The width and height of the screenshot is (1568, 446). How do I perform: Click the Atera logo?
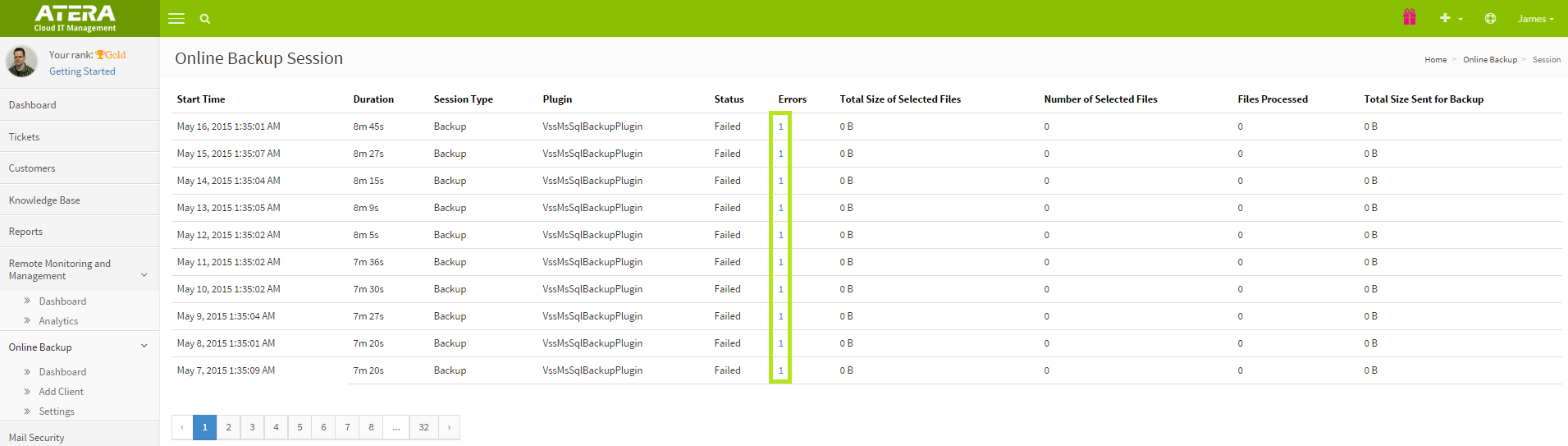(x=75, y=18)
